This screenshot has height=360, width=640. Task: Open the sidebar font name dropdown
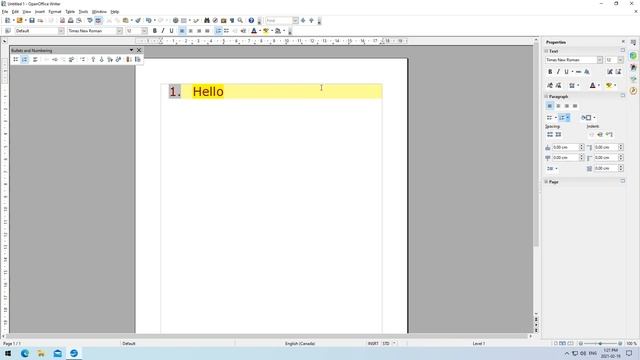(x=600, y=60)
